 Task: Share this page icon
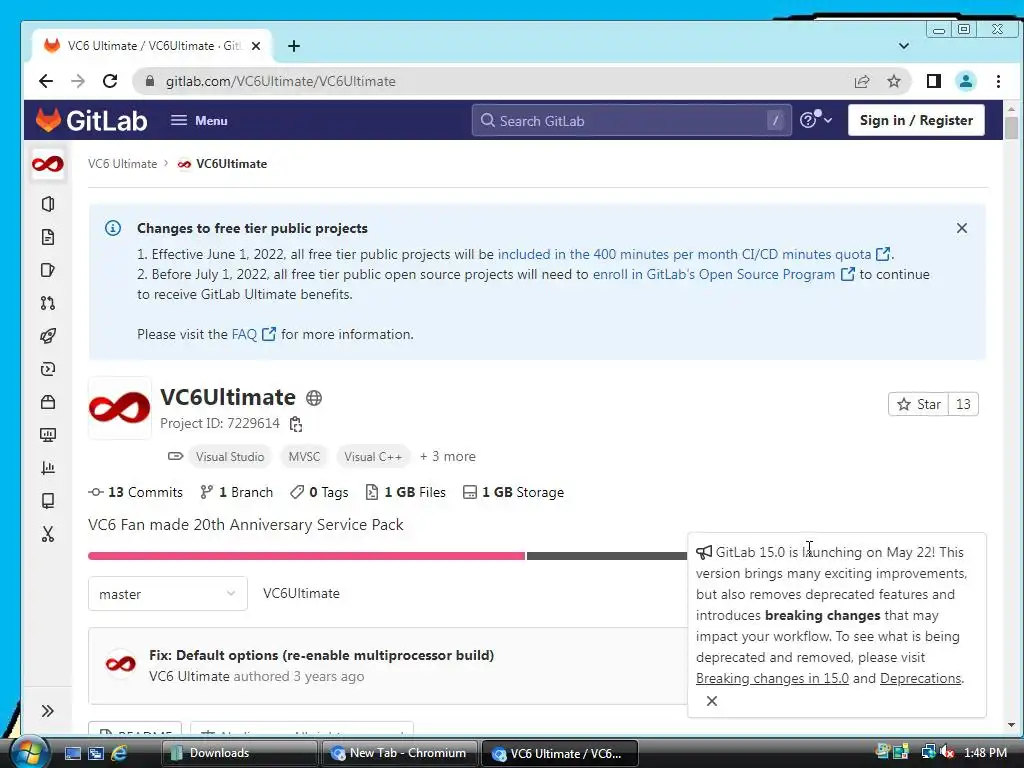coord(862,81)
